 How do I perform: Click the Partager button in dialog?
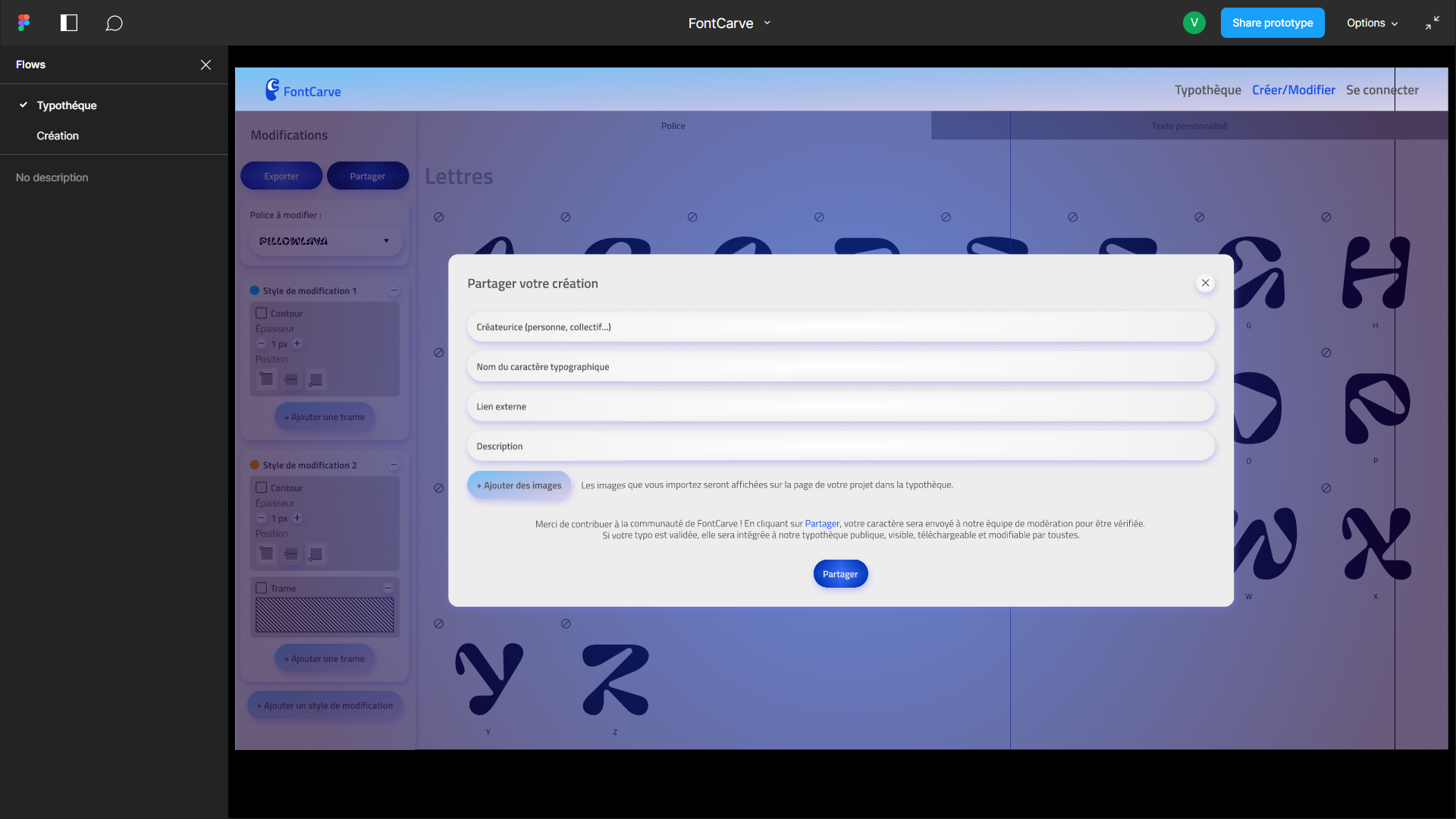point(840,574)
